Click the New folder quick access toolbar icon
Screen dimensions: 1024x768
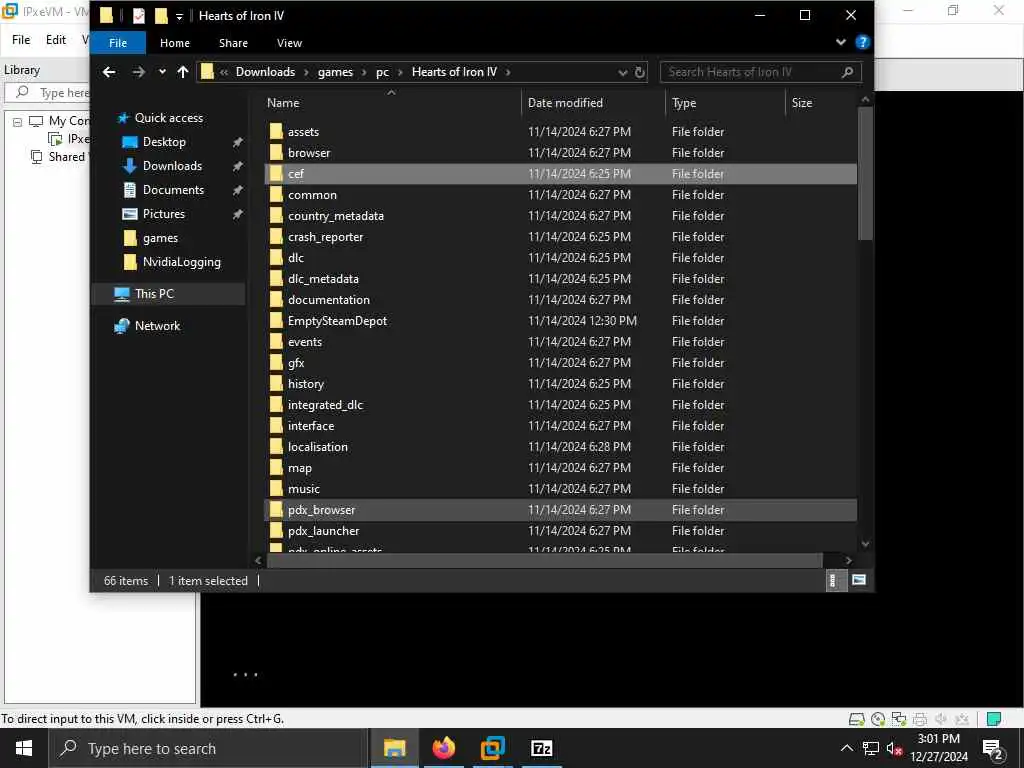161,16
